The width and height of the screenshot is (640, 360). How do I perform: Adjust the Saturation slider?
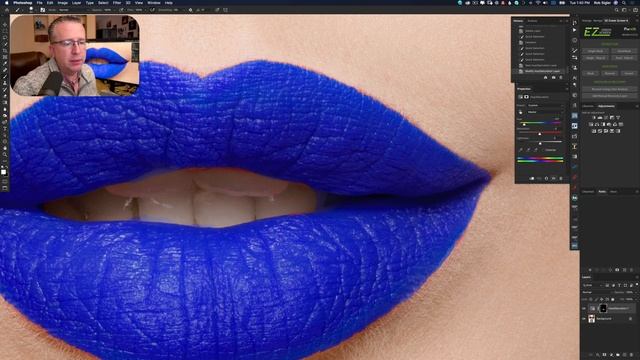540,133
